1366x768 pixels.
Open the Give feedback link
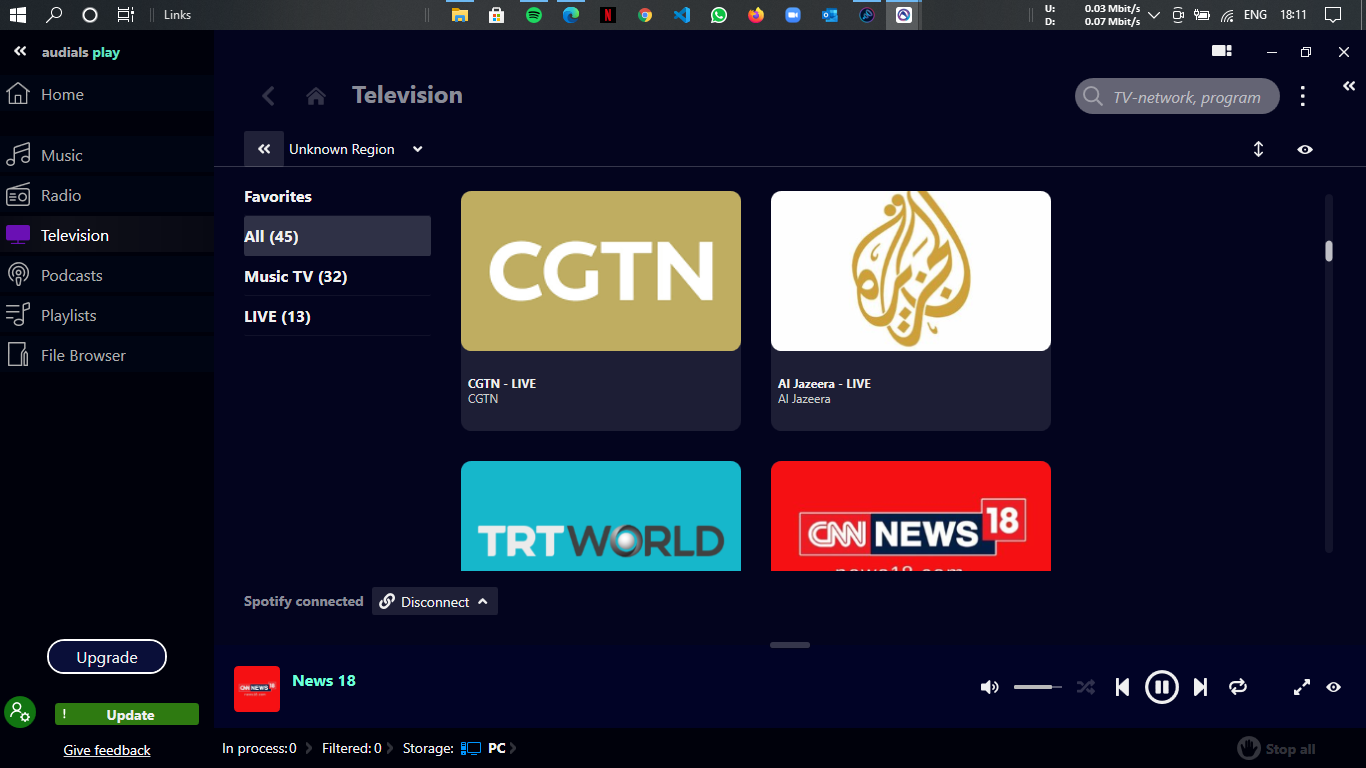coord(107,750)
